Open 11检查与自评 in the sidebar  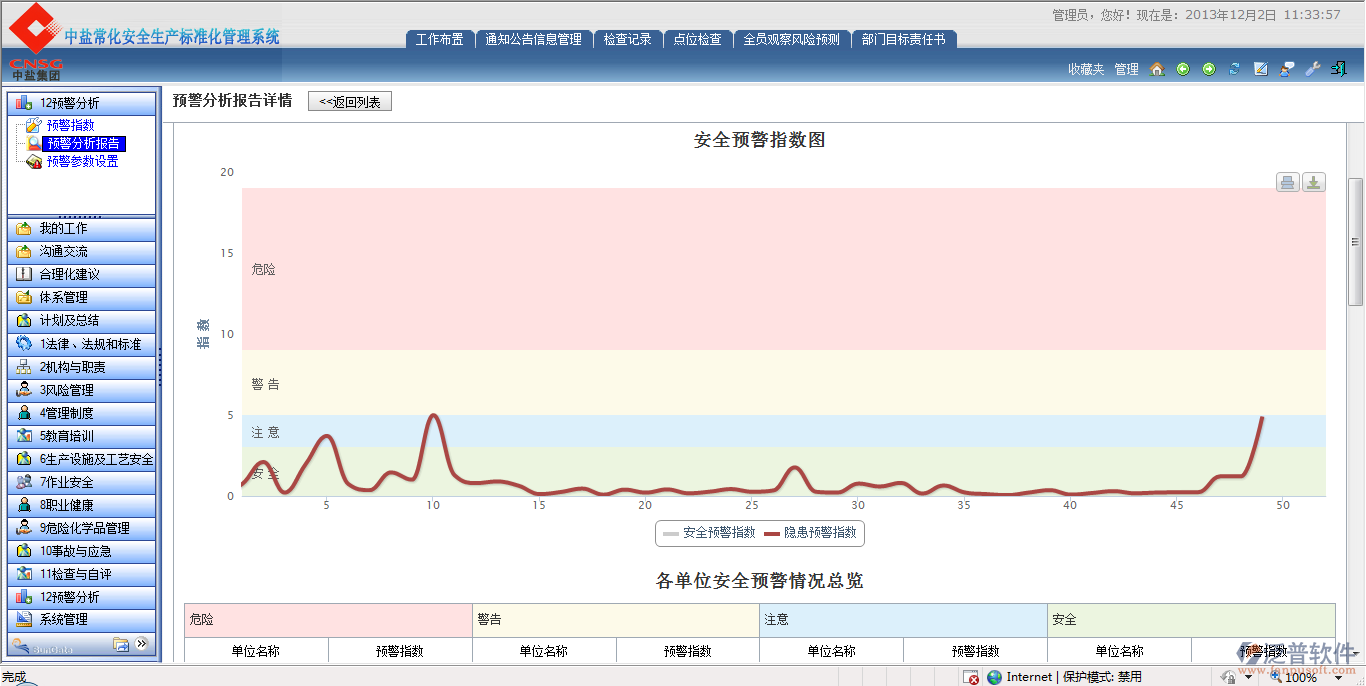(82, 574)
